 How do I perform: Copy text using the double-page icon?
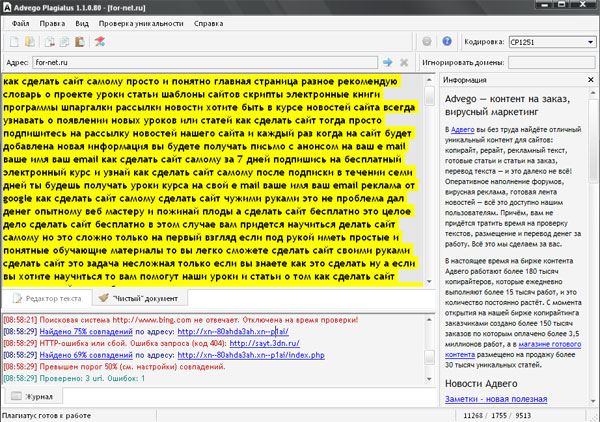(64, 42)
